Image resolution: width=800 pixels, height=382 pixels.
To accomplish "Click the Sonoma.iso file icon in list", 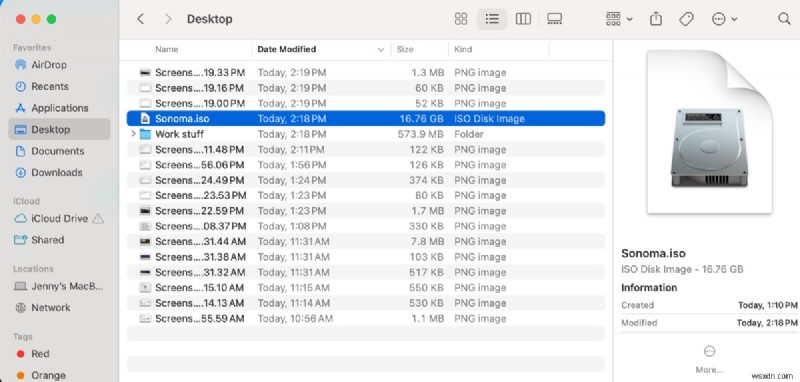I will point(145,119).
